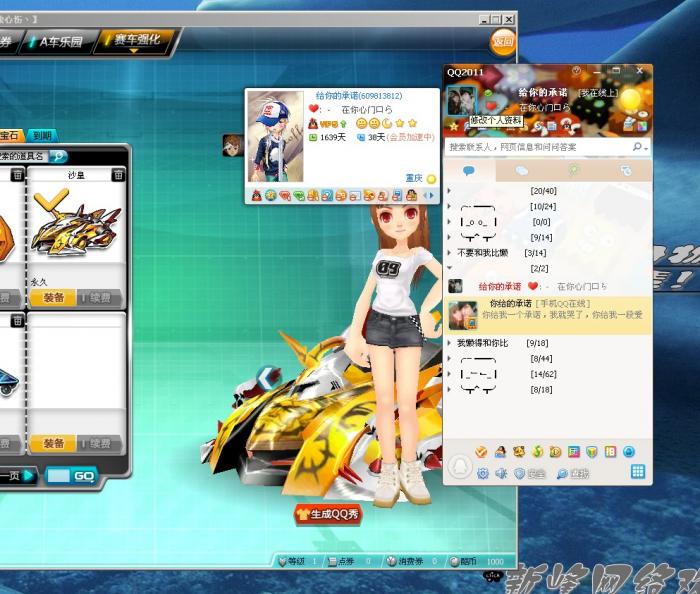The width and height of the screenshot is (700, 594).
Task: Change online status 我在线上 in the QQ panel
Action: point(598,93)
